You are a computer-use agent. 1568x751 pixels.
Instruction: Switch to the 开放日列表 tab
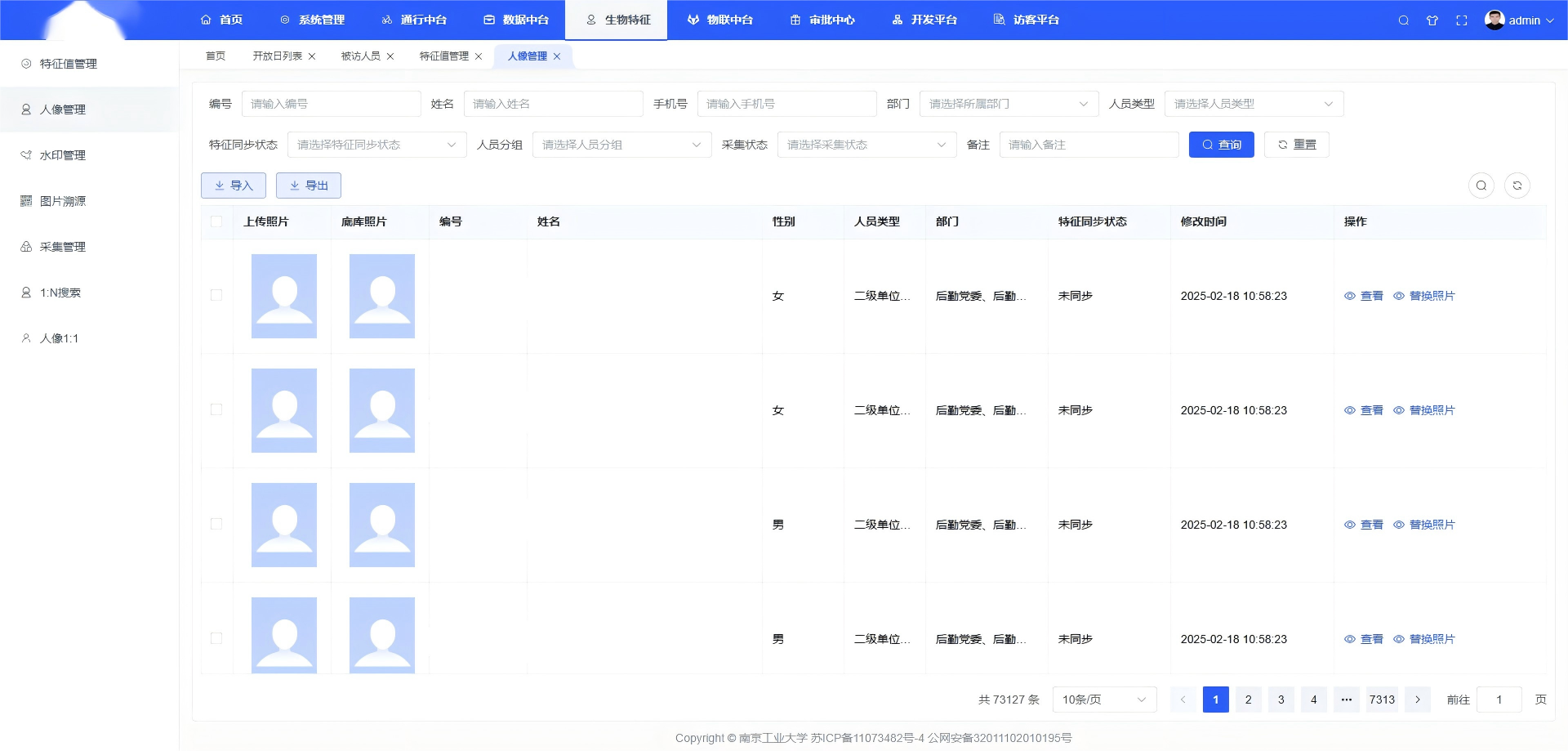(277, 56)
